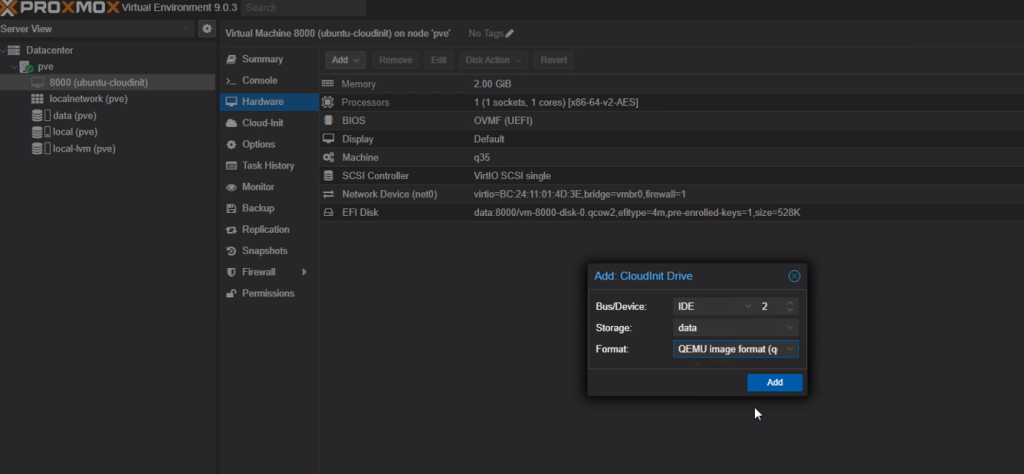Click the edit tags pencil icon
Viewport: 1024px width, 474px height.
510,34
